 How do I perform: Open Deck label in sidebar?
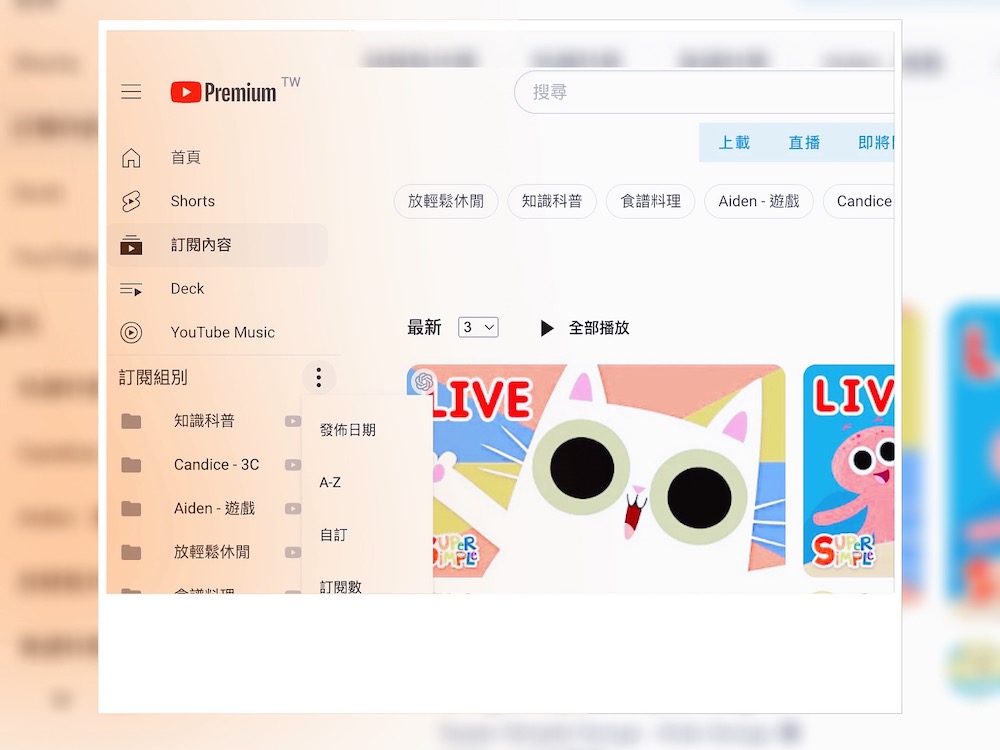[x=188, y=289]
